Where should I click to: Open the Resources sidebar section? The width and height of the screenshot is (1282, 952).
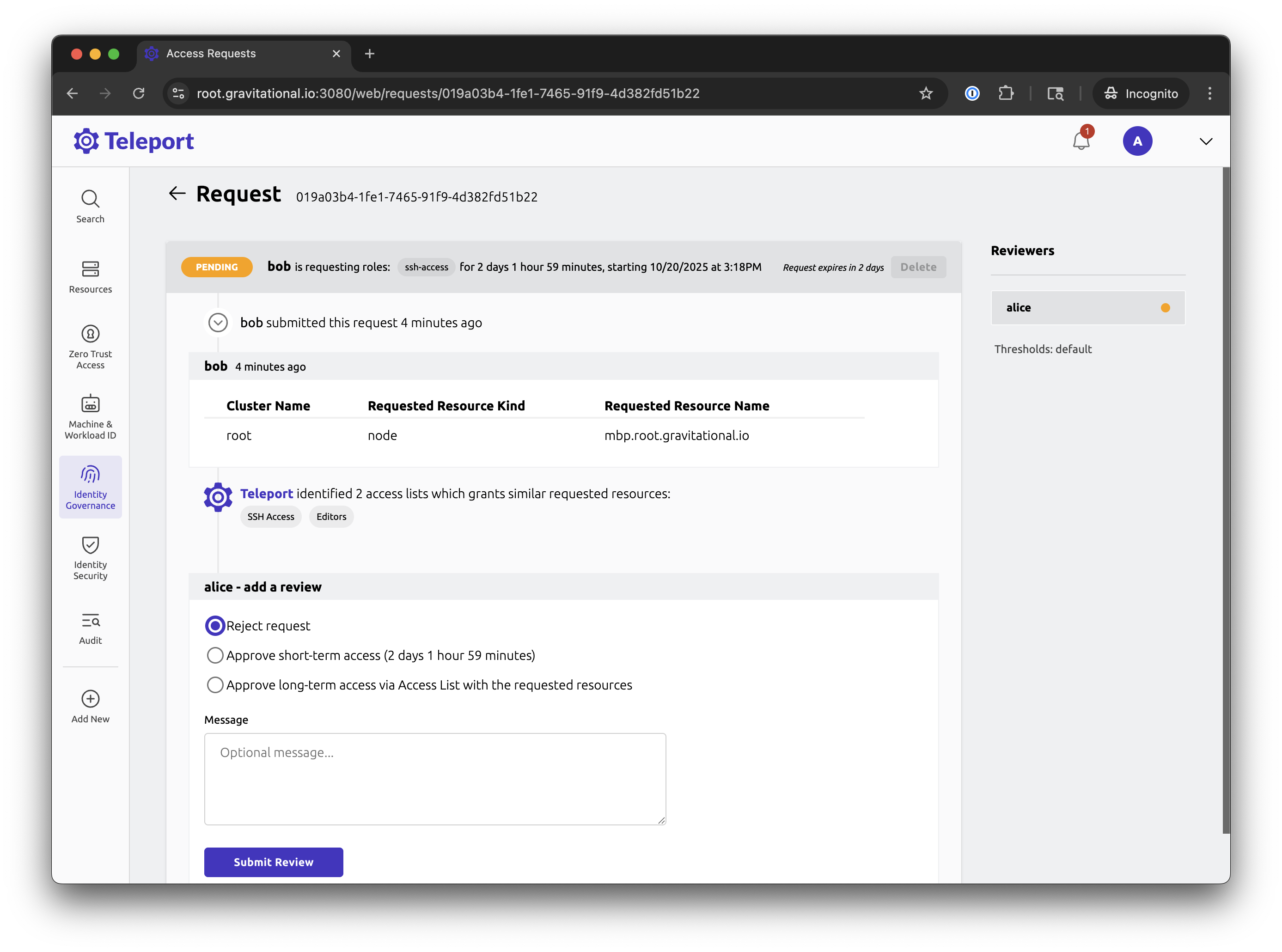tap(91, 277)
